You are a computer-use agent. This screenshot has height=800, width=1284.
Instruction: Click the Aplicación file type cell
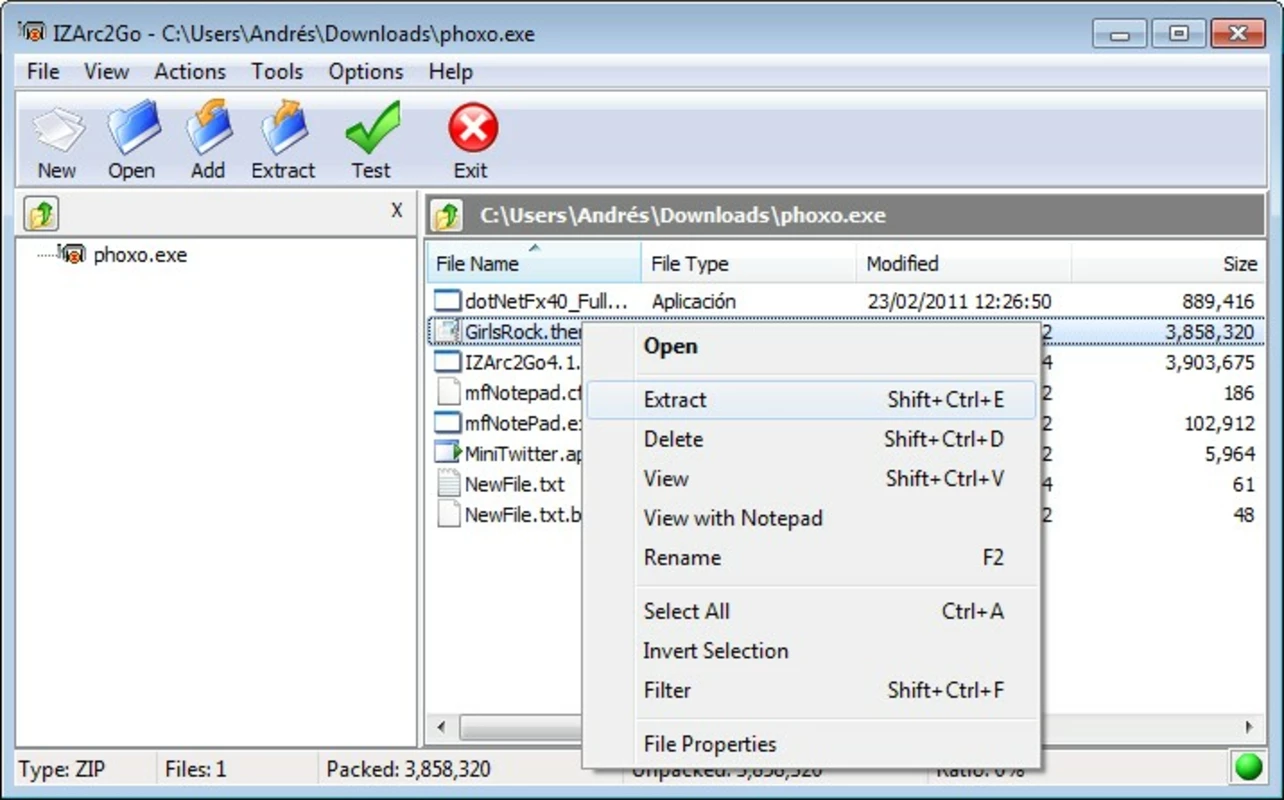point(694,301)
